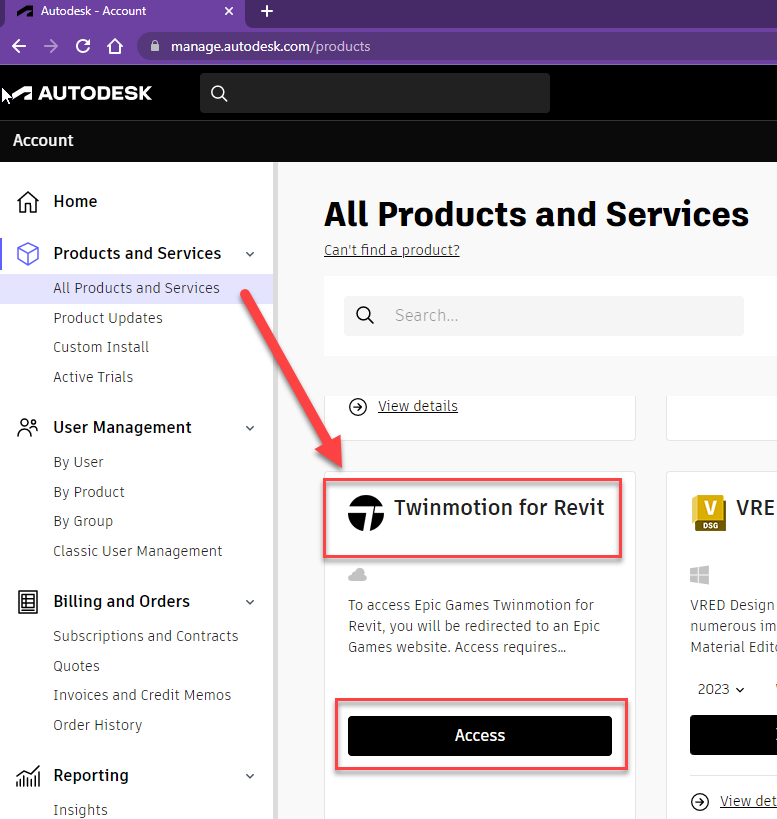The height and width of the screenshot is (819, 777).
Task: Click the Home house icon in sidebar
Action: coord(28,202)
